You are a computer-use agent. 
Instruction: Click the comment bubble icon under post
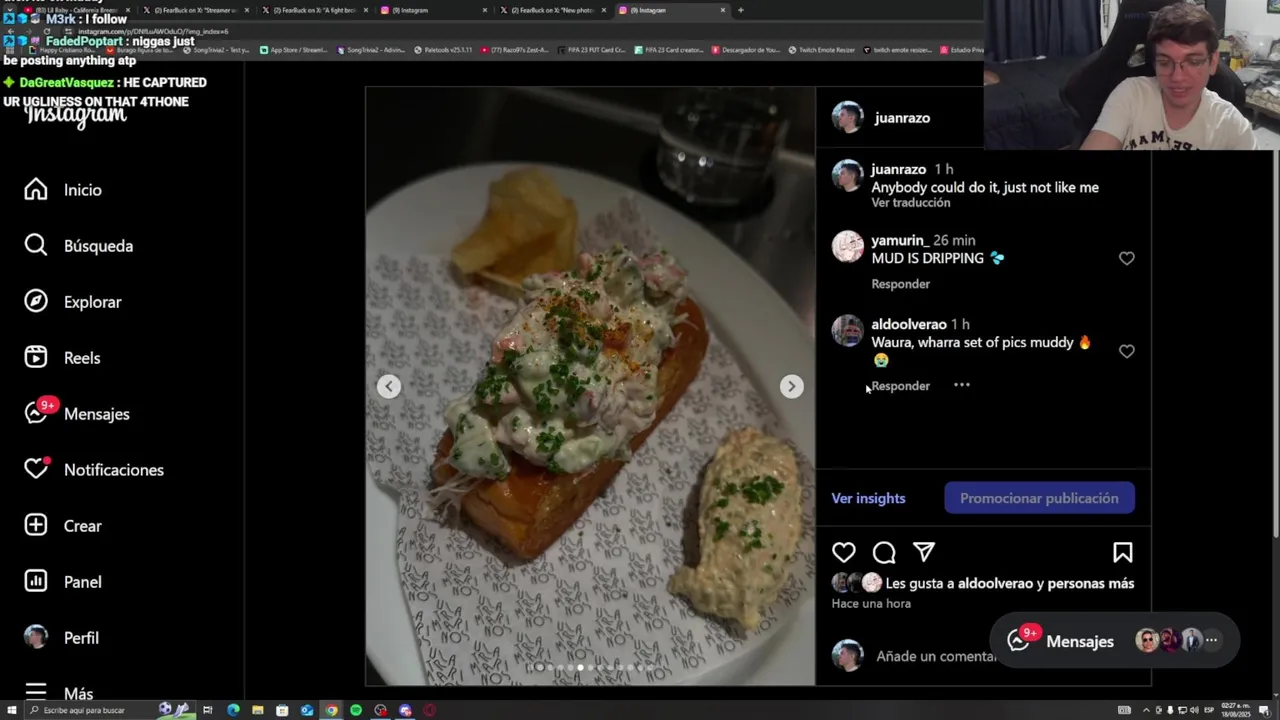[884, 552]
